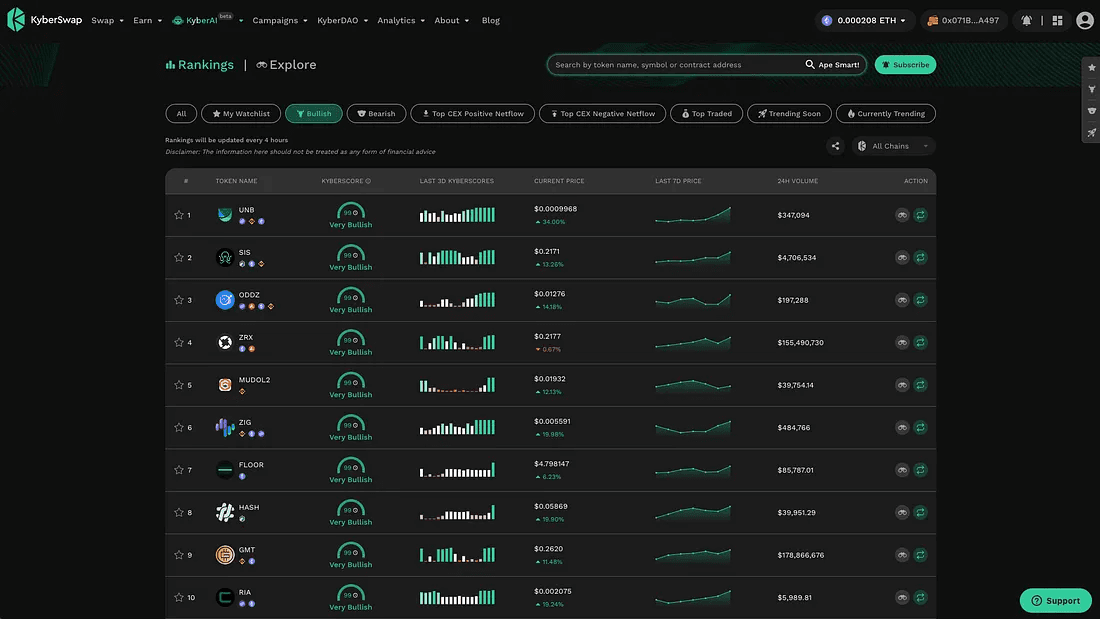Screen dimensions: 1100x619
Task: Click the GMT token logo
Action: [x=224, y=555]
